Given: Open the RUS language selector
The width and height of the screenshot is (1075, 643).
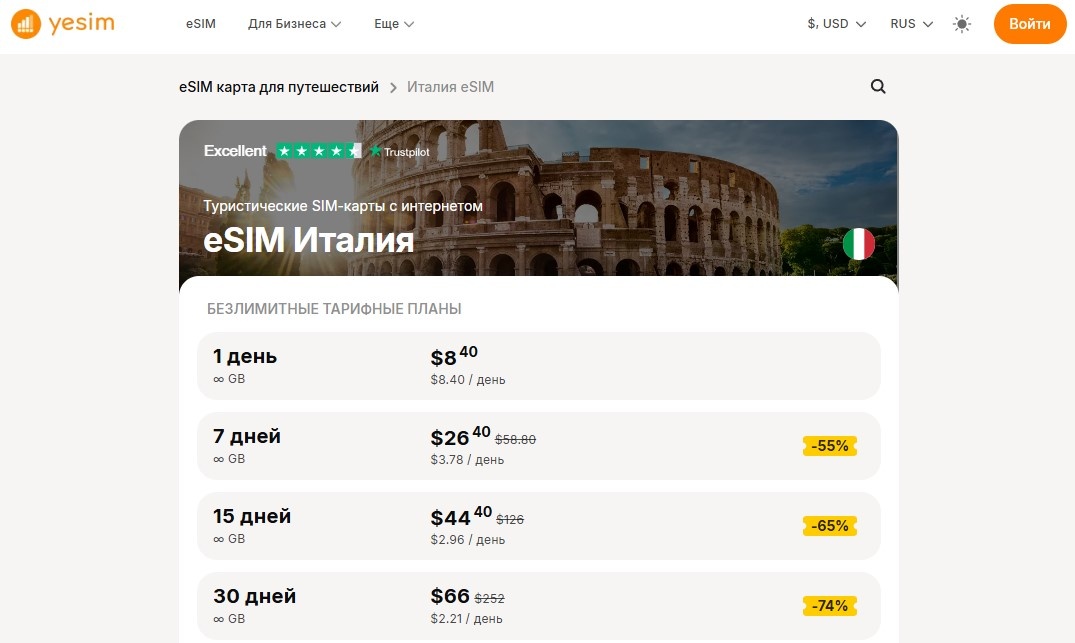Looking at the screenshot, I should 911,24.
